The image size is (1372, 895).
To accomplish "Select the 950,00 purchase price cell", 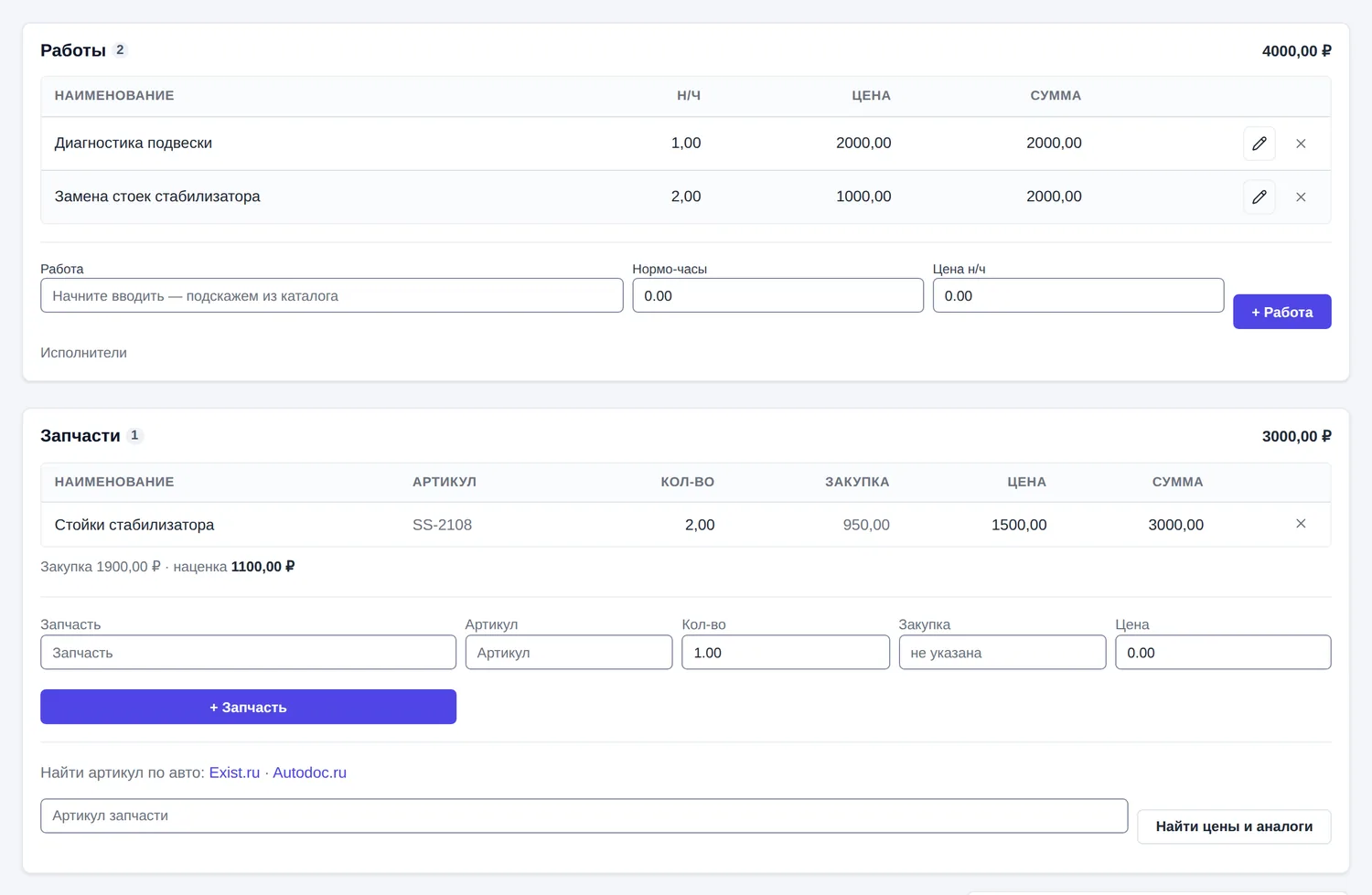I will tap(866, 525).
